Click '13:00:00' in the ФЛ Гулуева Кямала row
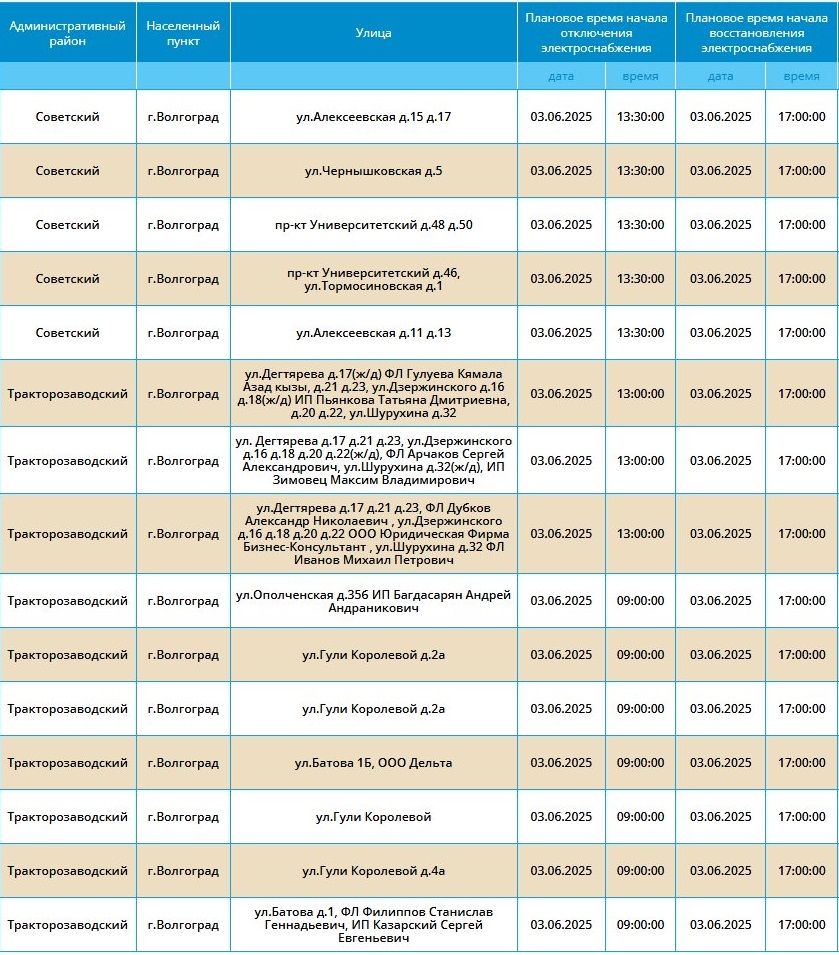Image resolution: width=839 pixels, height=955 pixels. tap(641, 394)
